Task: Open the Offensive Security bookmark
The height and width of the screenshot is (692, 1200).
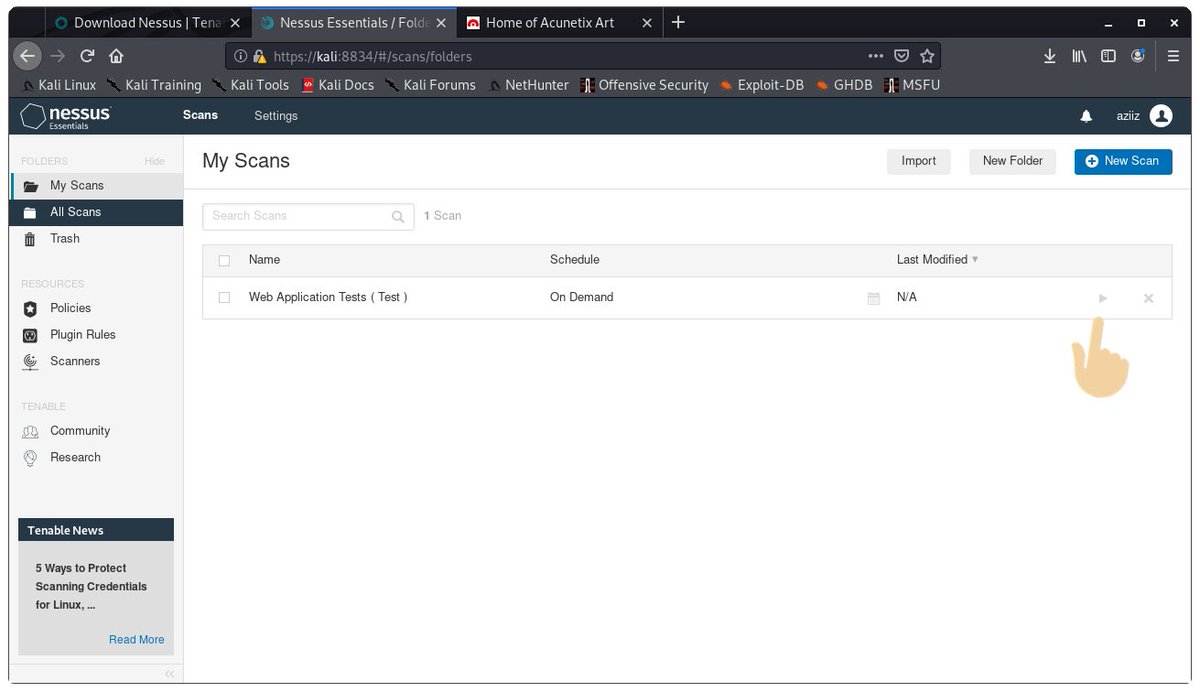Action: [644, 86]
